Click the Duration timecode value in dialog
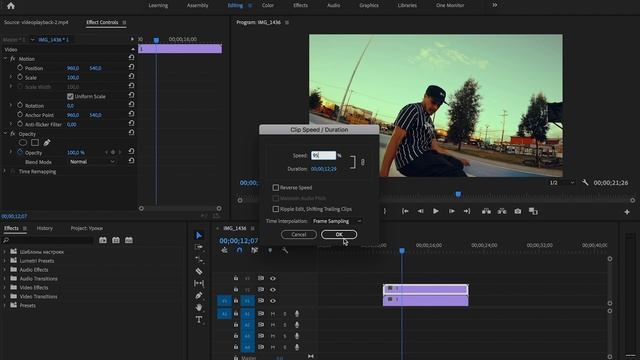Screen dimensions: 640x360 click(324, 169)
